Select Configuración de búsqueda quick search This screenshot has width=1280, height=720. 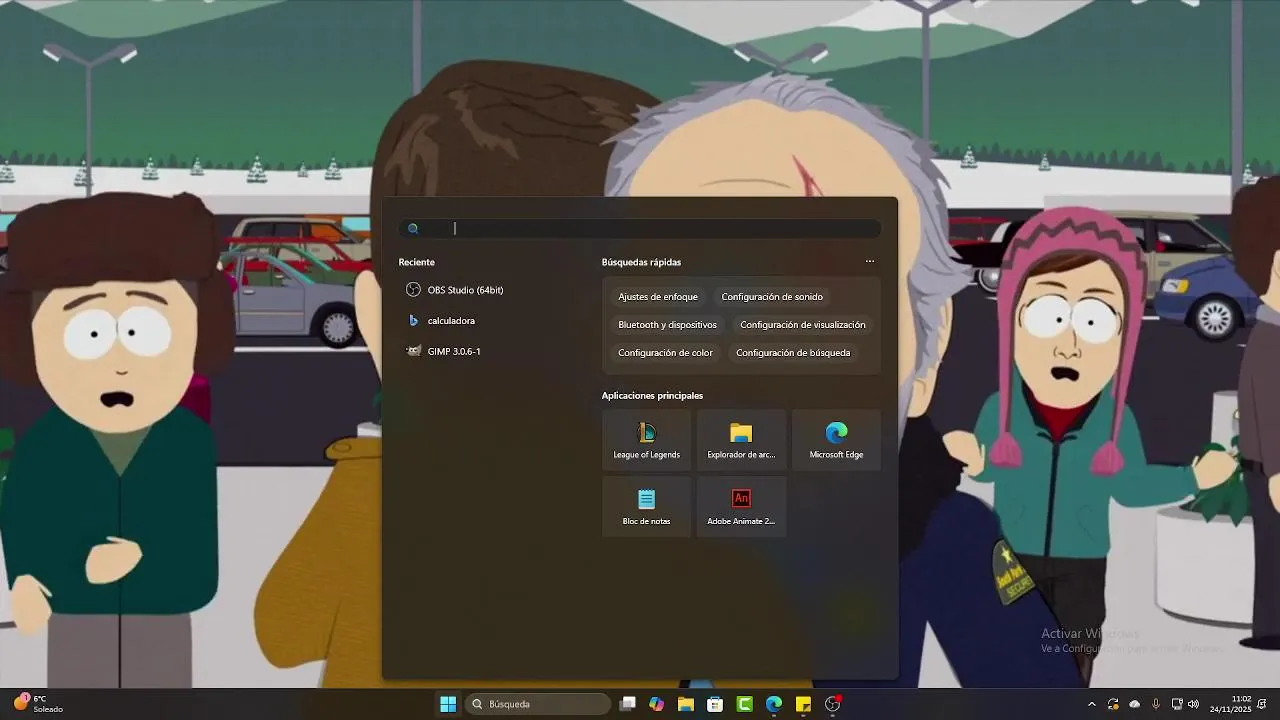click(x=793, y=353)
